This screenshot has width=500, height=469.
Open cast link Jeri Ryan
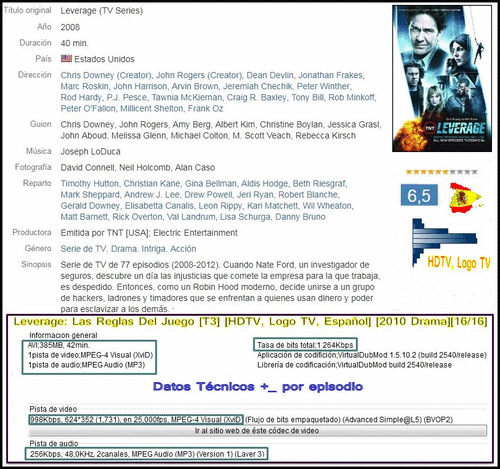tap(255, 195)
